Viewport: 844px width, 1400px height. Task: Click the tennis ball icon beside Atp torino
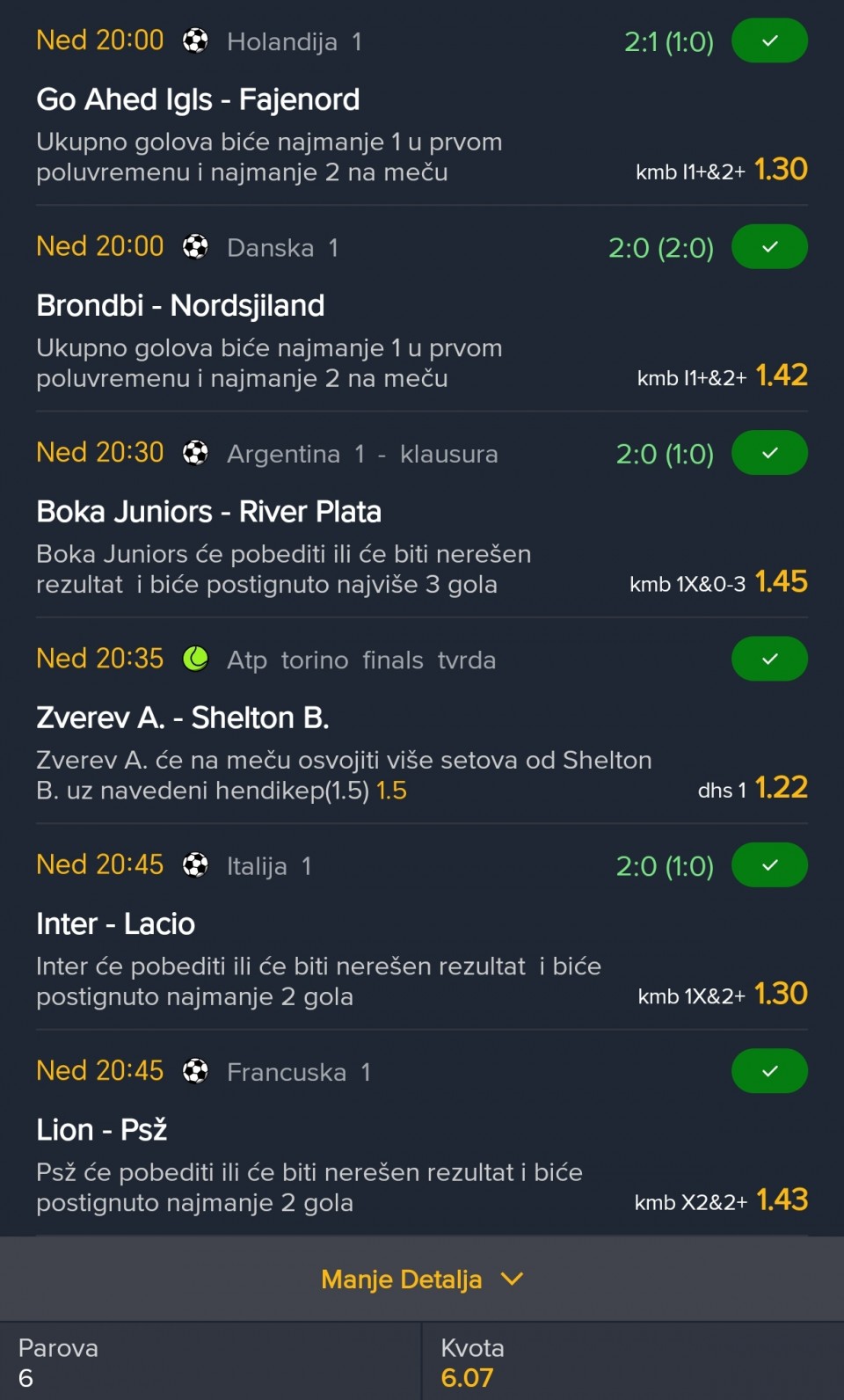(x=195, y=659)
